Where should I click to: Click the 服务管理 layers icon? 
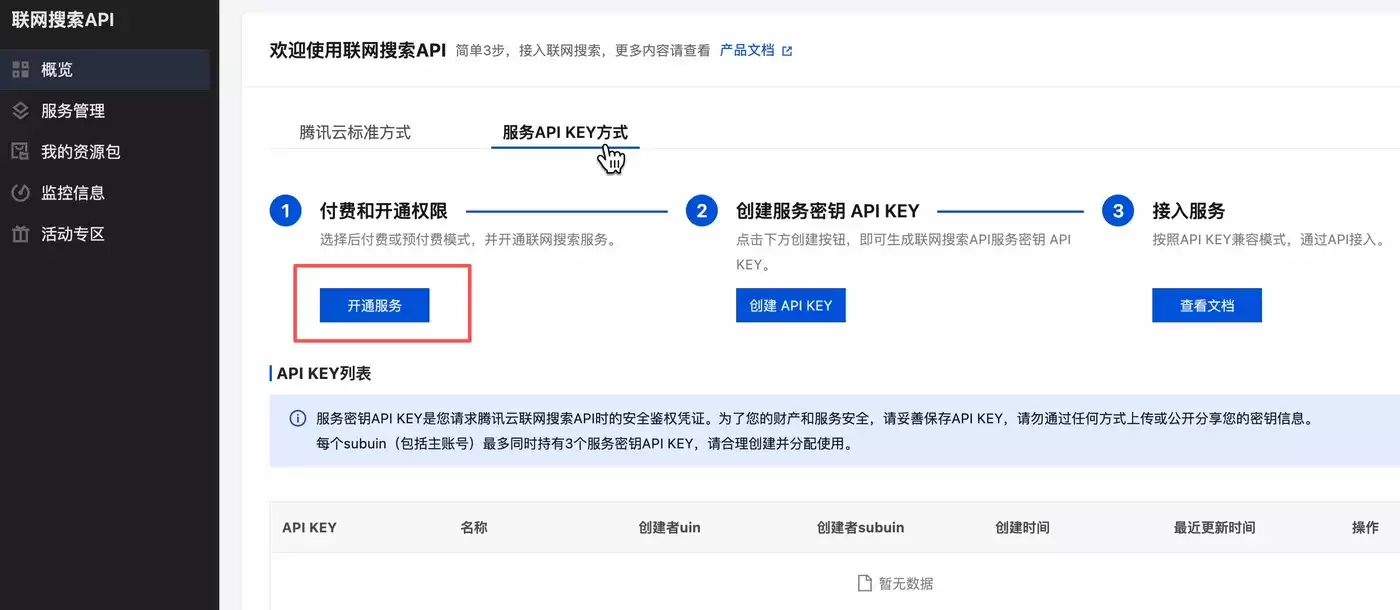click(x=20, y=111)
